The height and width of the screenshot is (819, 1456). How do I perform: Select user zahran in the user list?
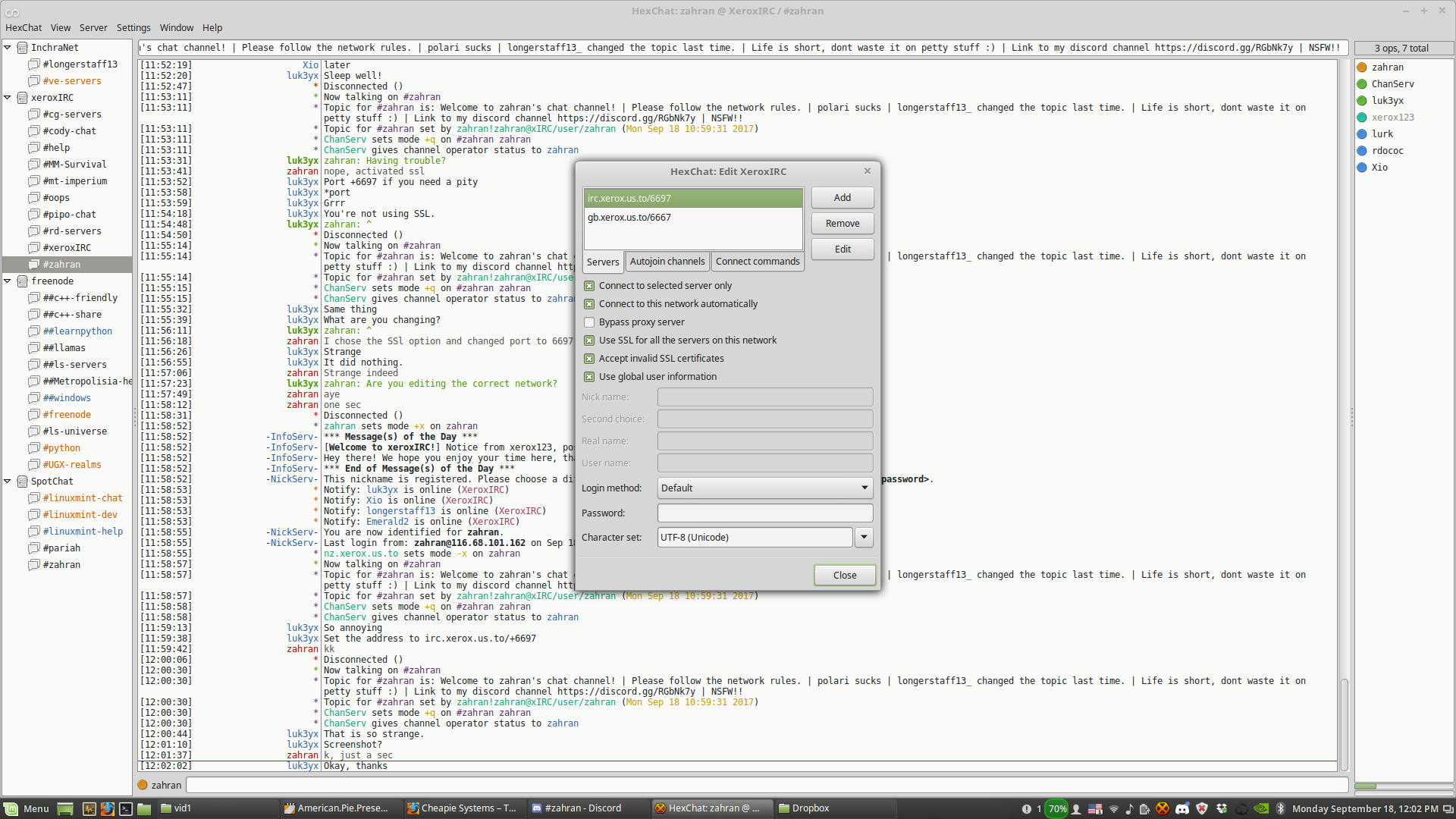(x=1387, y=67)
